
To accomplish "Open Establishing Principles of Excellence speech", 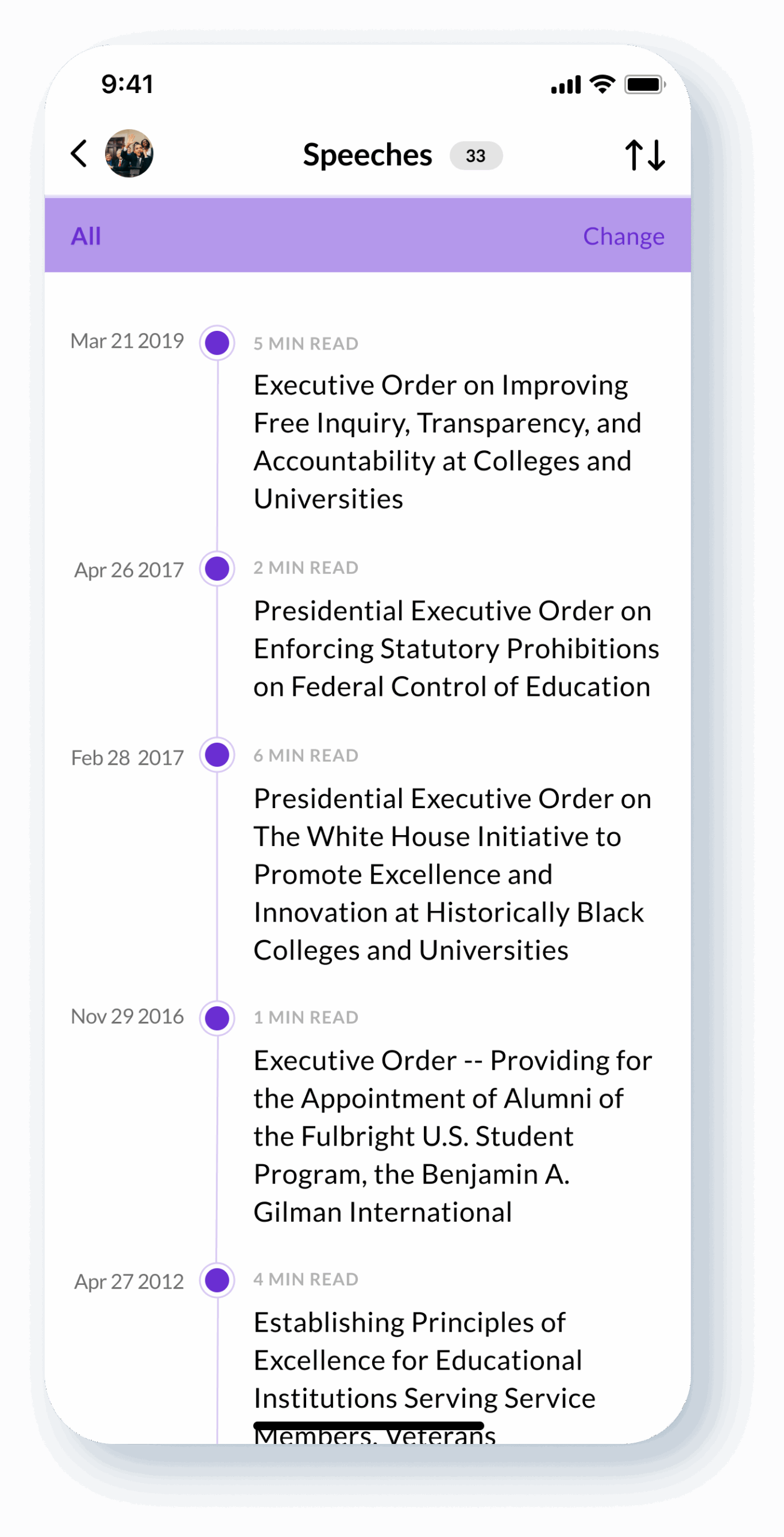I will (x=423, y=1360).
